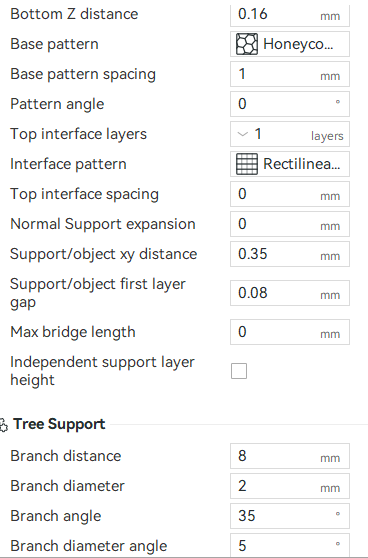
Task: Click the Base pattern spacing field
Action: coord(290,74)
